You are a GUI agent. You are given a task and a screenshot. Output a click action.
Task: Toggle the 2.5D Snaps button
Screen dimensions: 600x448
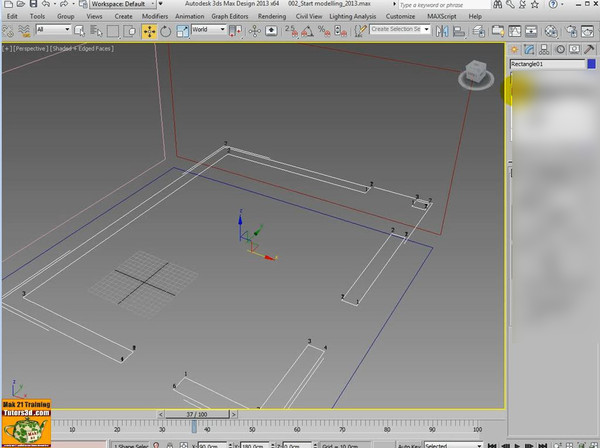click(x=292, y=31)
